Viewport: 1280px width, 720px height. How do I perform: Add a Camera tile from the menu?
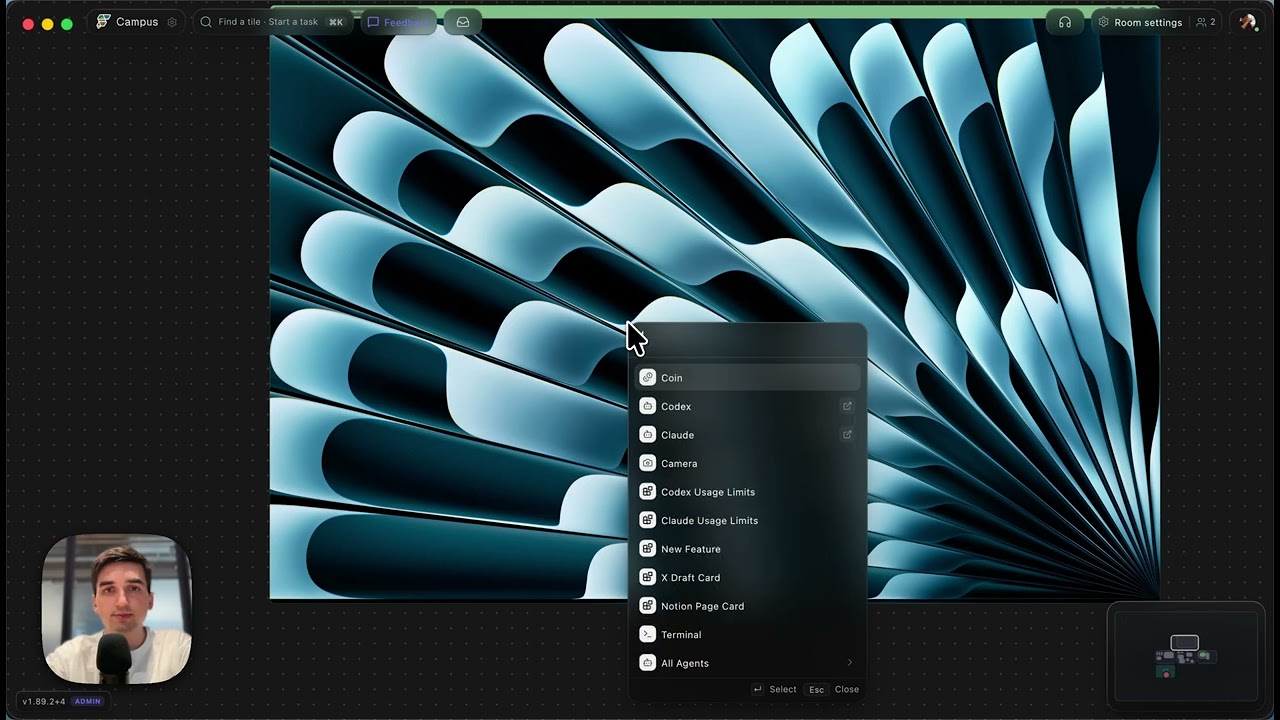tap(748, 463)
